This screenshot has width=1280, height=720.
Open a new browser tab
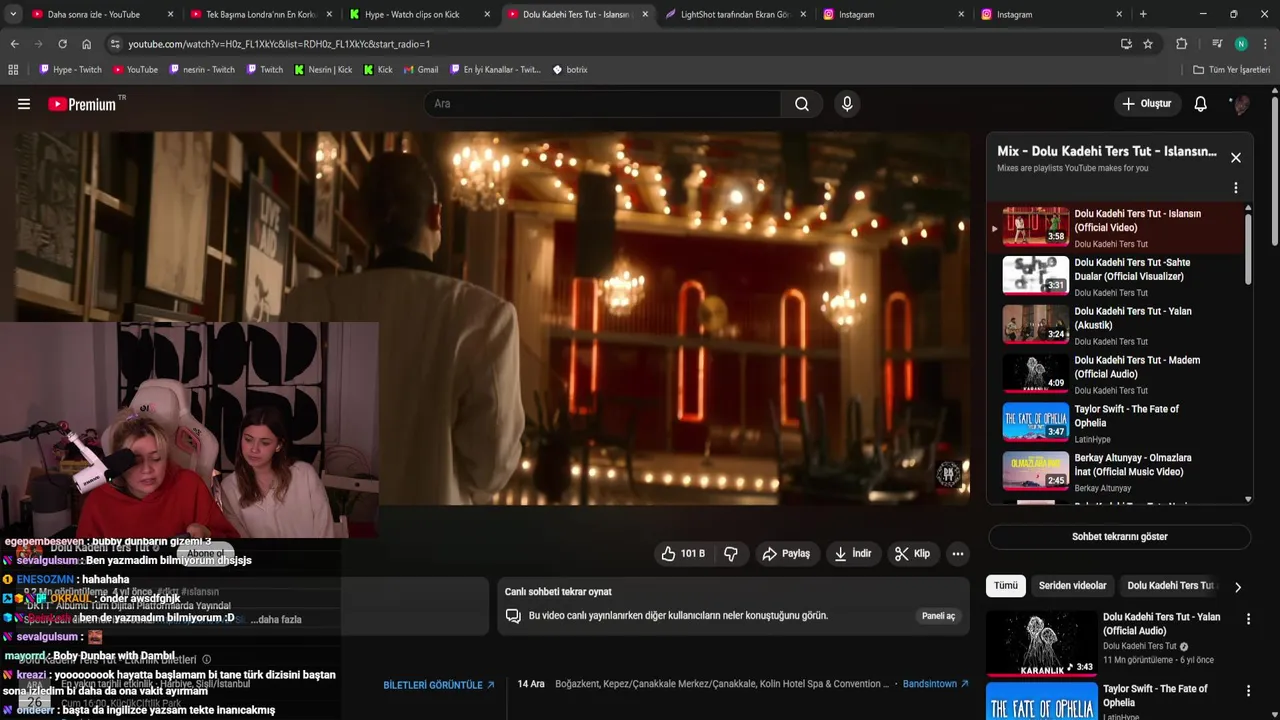(x=1143, y=14)
